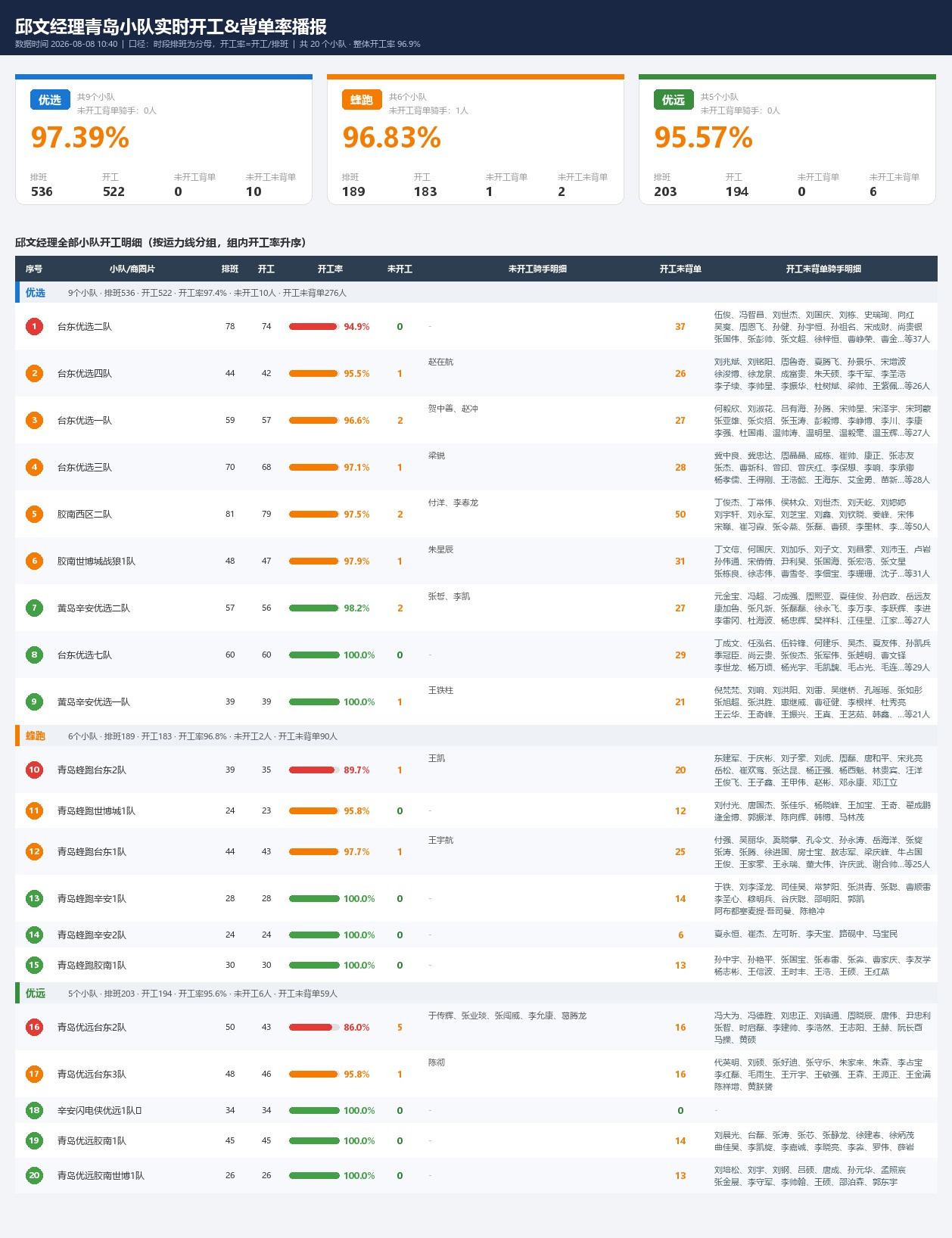This screenshot has width=952, height=1238.
Task: Click the 序号 column header
Action: click(x=34, y=269)
